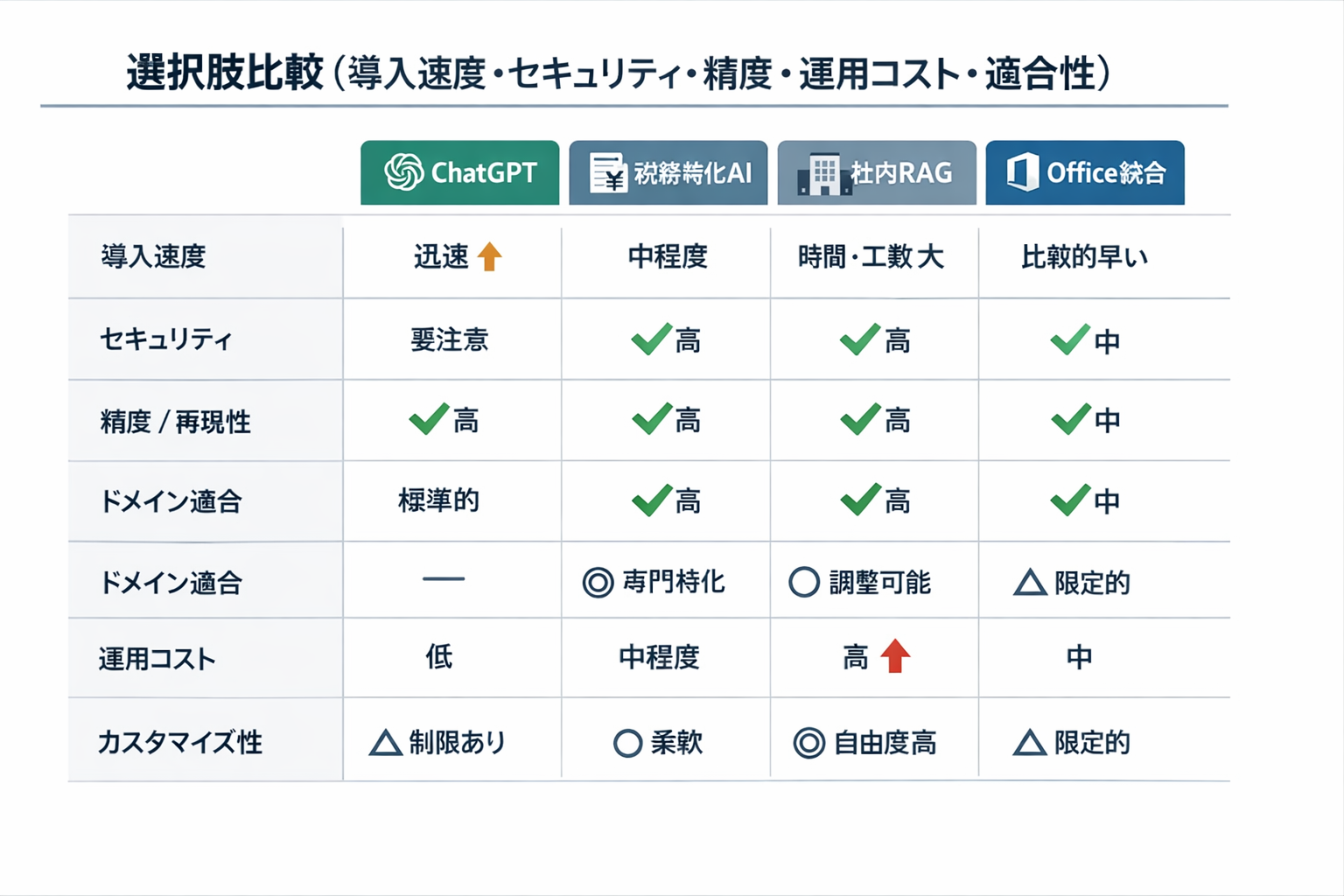
Task: Click ドメイン適合 checkmark under 税務特化AI
Action: (652, 500)
